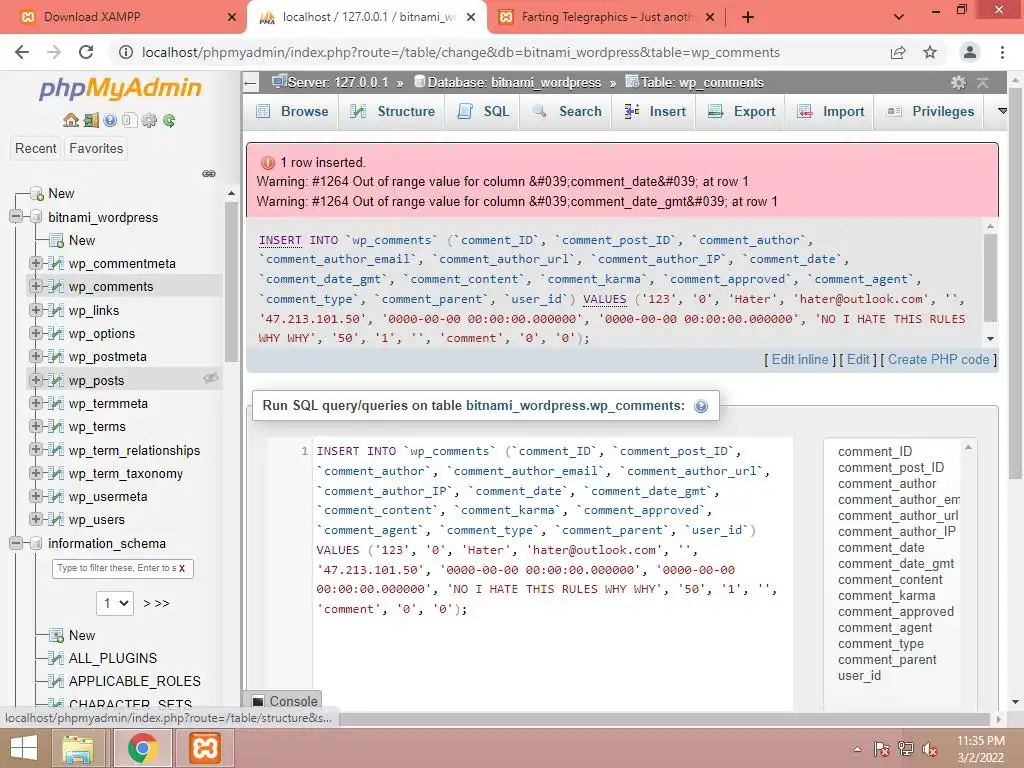Clear the table filter with red X

[182, 568]
